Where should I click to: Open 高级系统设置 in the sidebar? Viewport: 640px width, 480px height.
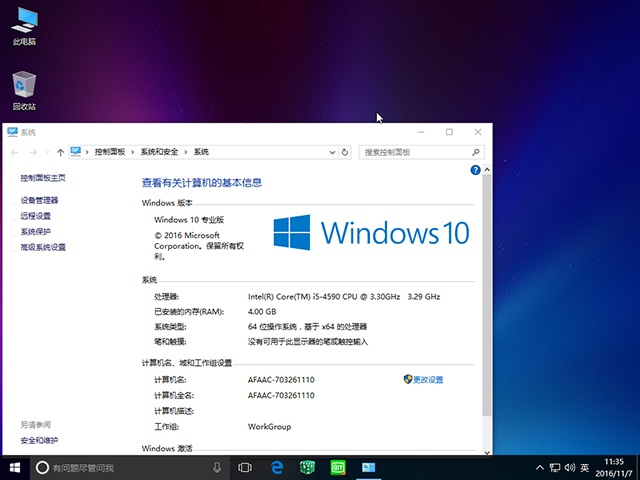tap(43, 246)
